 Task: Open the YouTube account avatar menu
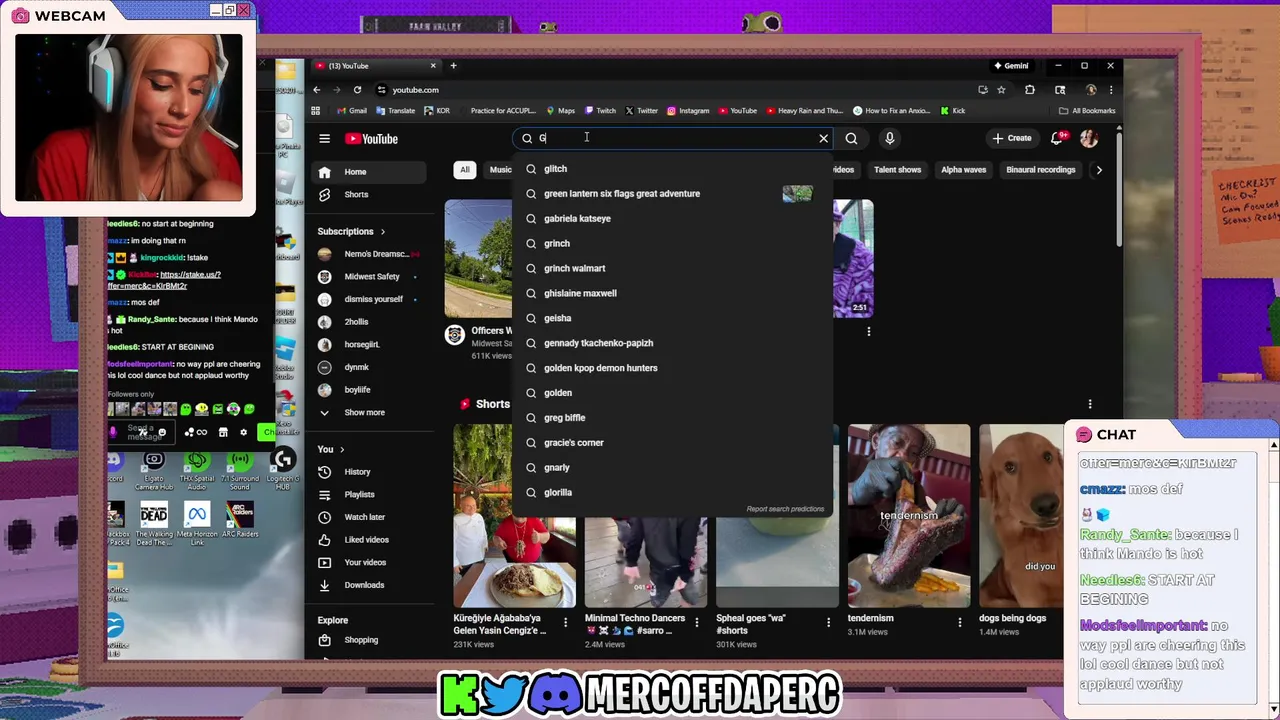click(1089, 138)
